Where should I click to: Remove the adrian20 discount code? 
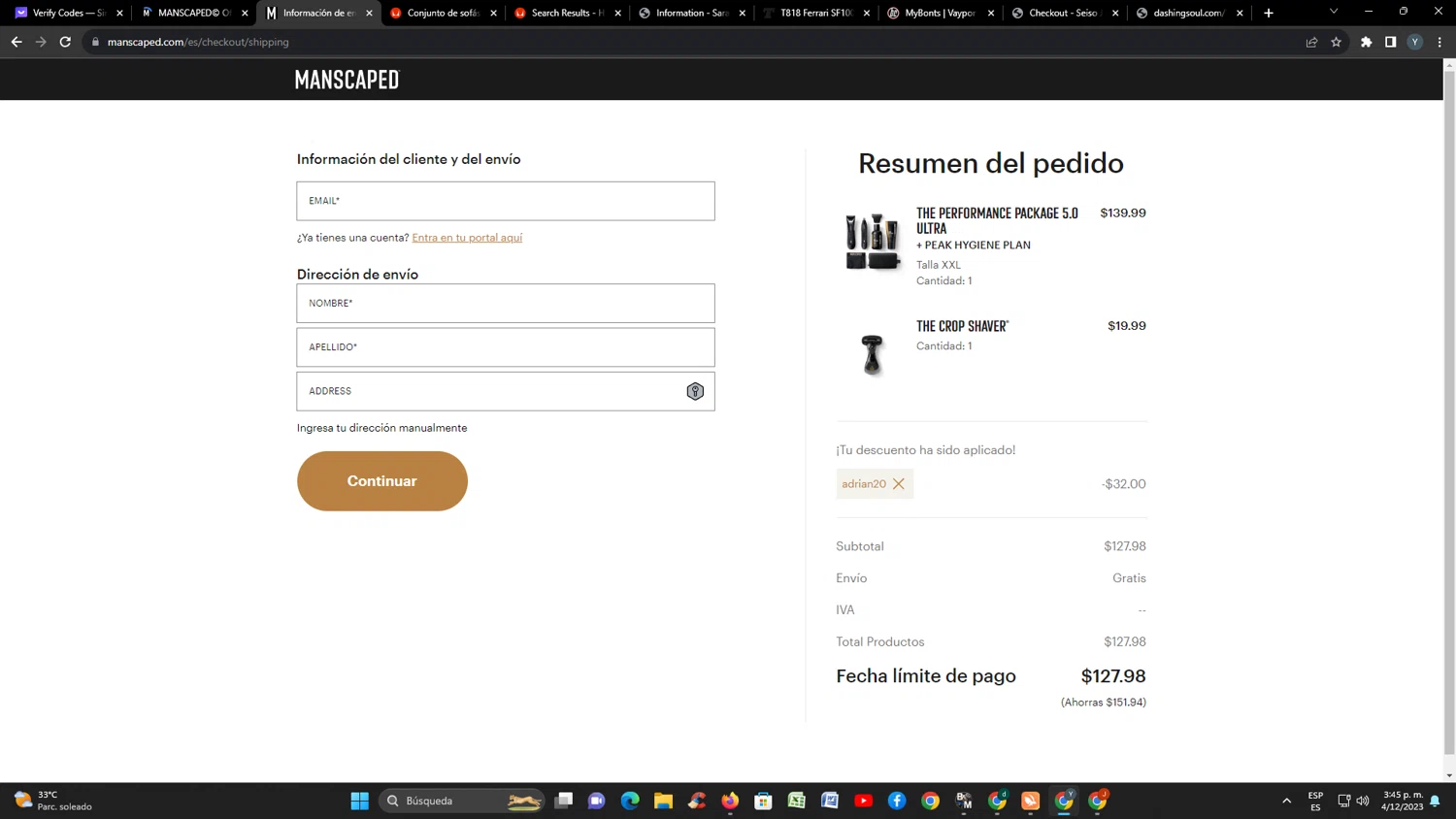click(x=899, y=483)
